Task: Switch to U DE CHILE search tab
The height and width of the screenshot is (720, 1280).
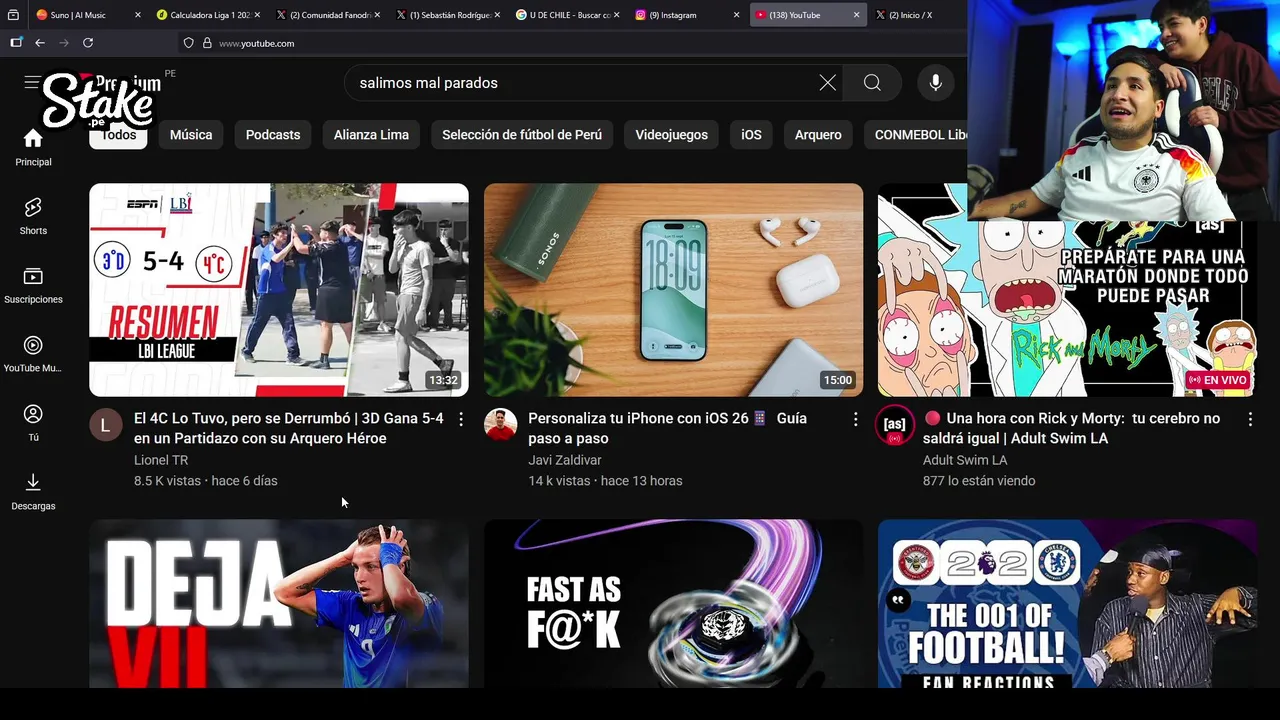Action: [568, 15]
